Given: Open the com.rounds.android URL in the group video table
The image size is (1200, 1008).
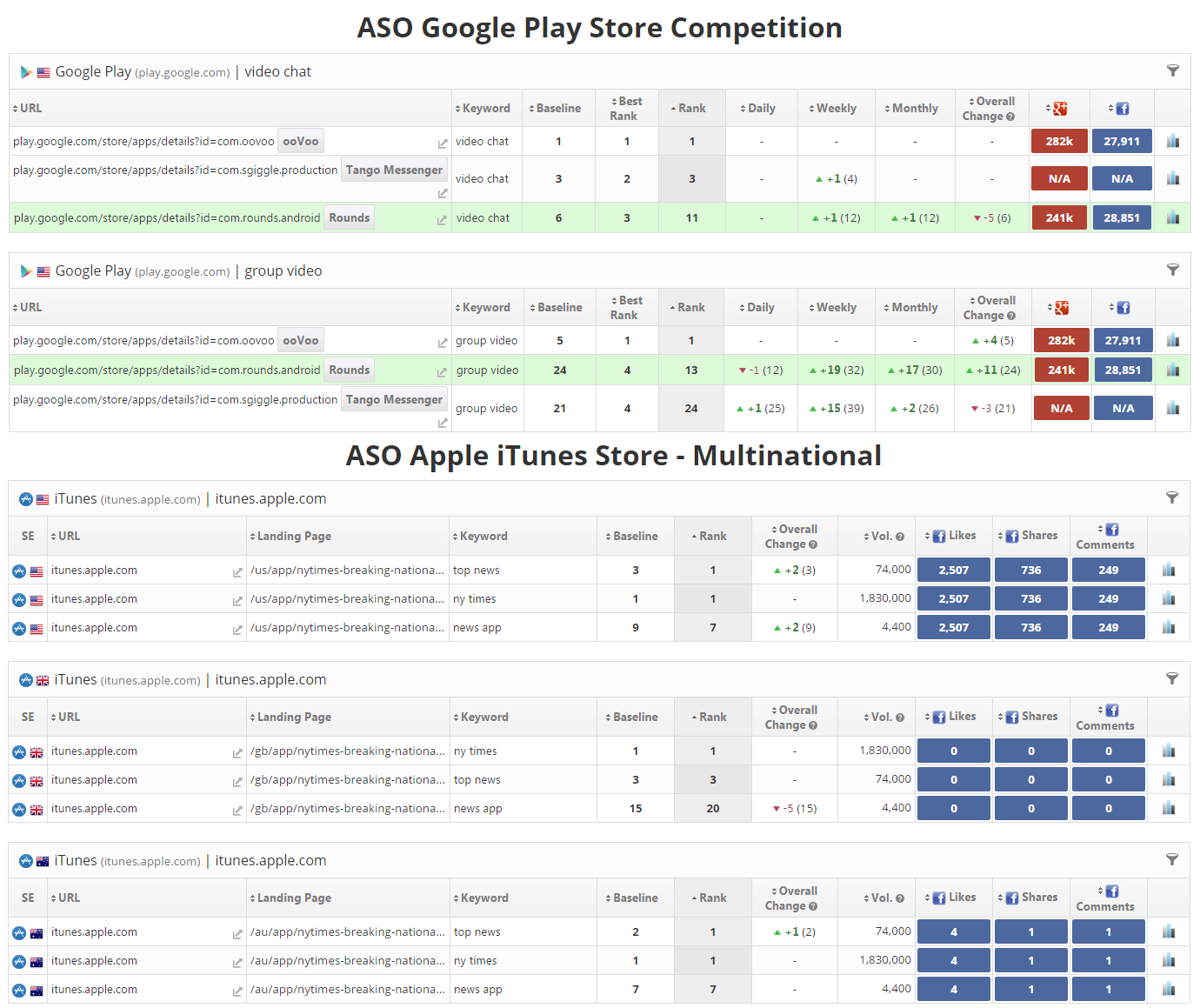Looking at the screenshot, I should pos(167,370).
